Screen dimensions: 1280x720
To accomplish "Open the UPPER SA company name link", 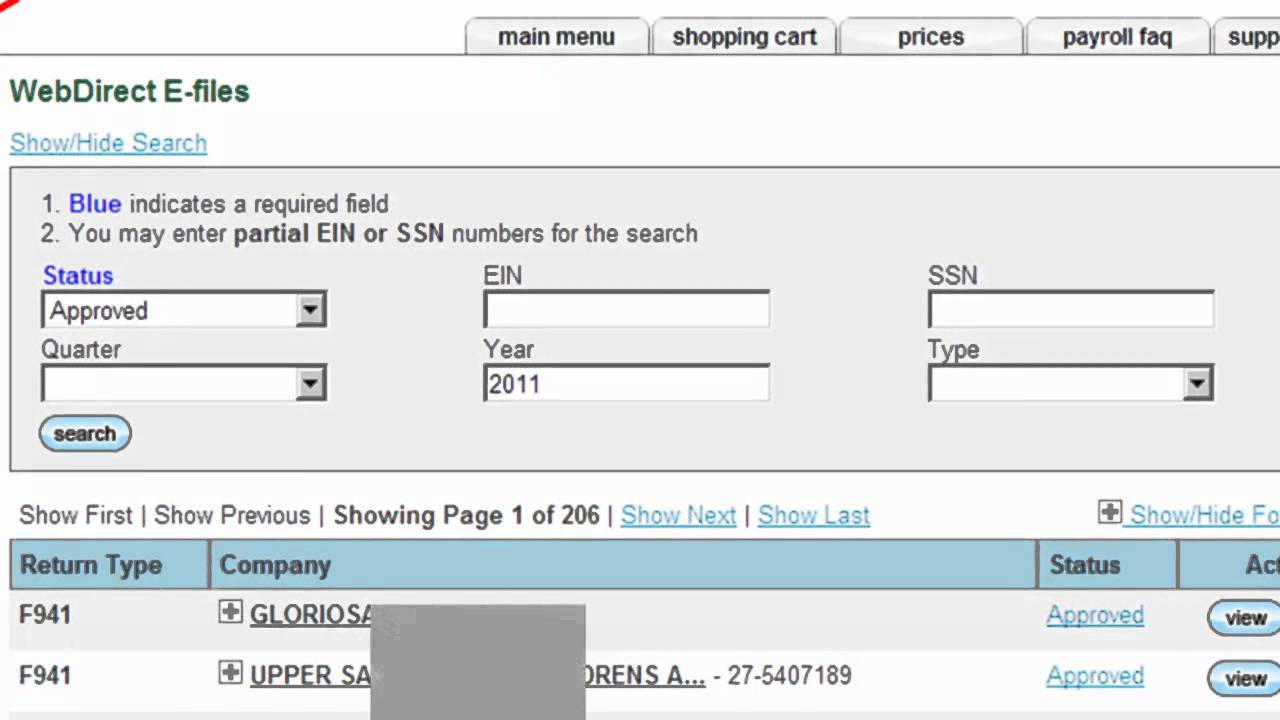I will pyautogui.click(x=478, y=676).
